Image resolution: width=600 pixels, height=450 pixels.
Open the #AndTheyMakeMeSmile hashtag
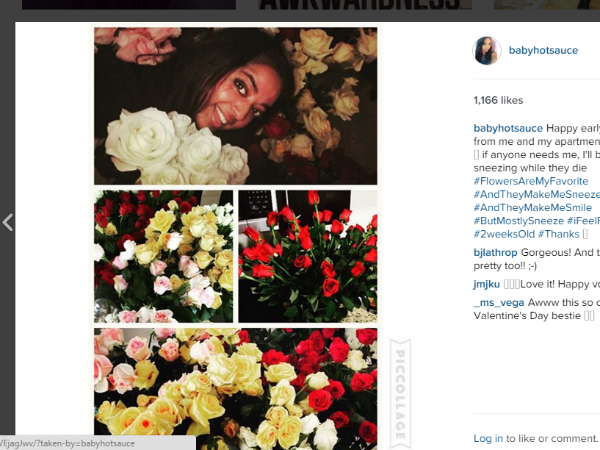pyautogui.click(x=533, y=207)
